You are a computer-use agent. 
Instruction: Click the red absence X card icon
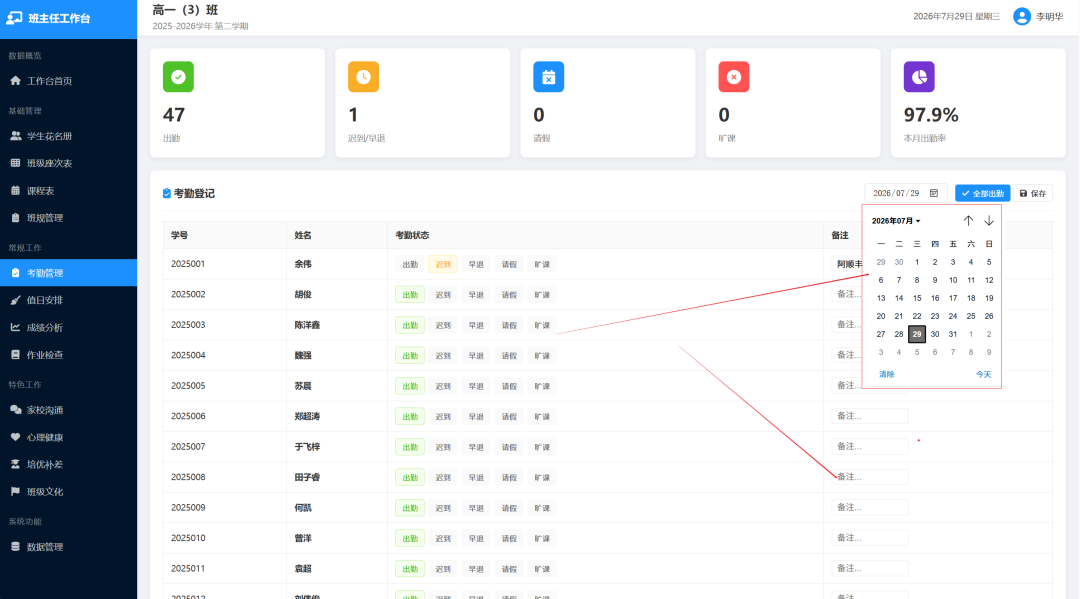734,77
